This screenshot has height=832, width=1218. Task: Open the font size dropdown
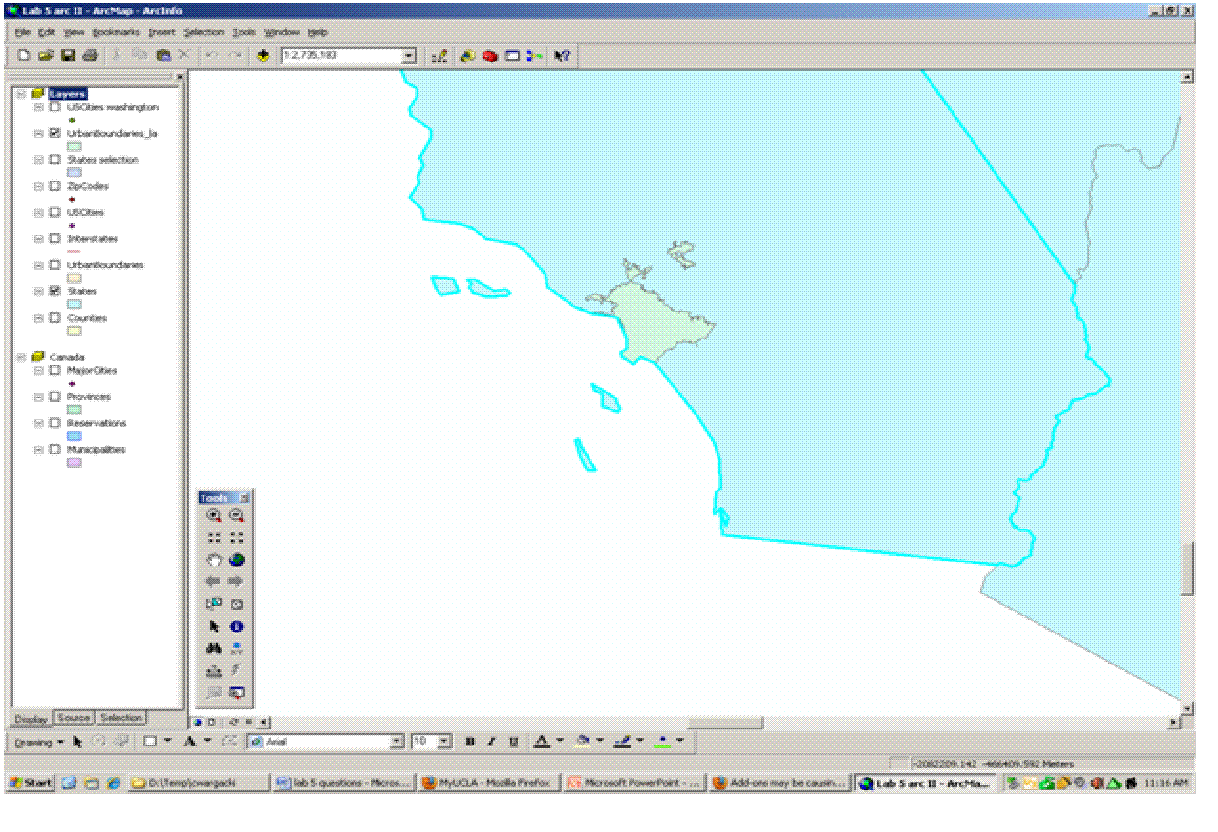(445, 742)
